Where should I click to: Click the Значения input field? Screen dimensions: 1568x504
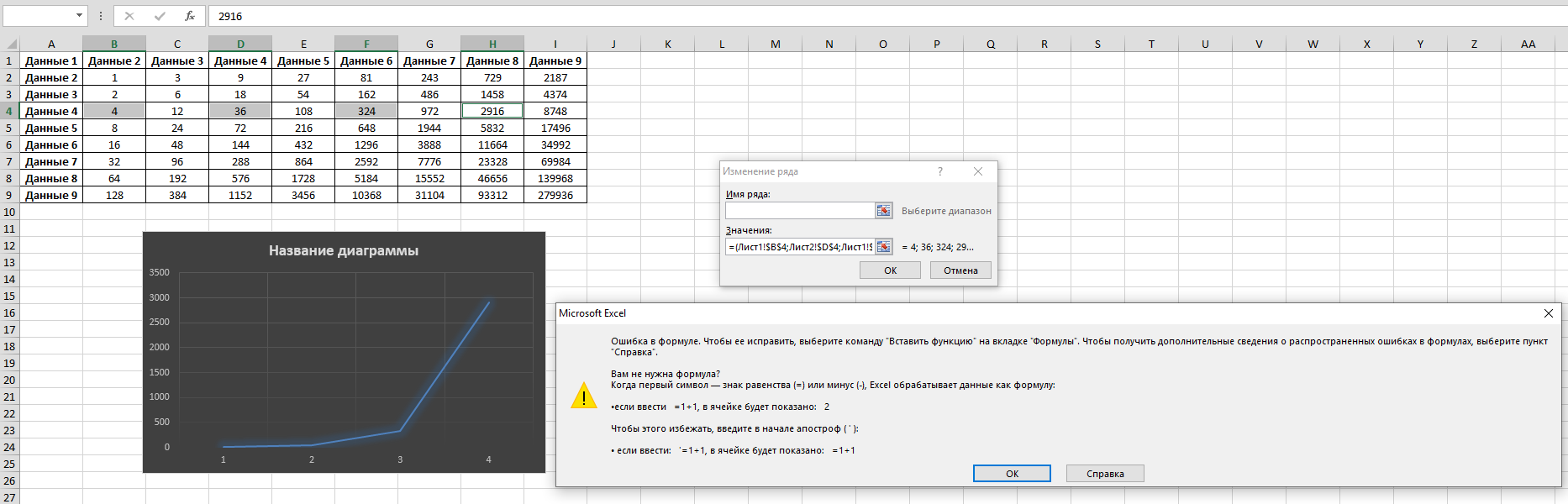tap(800, 247)
